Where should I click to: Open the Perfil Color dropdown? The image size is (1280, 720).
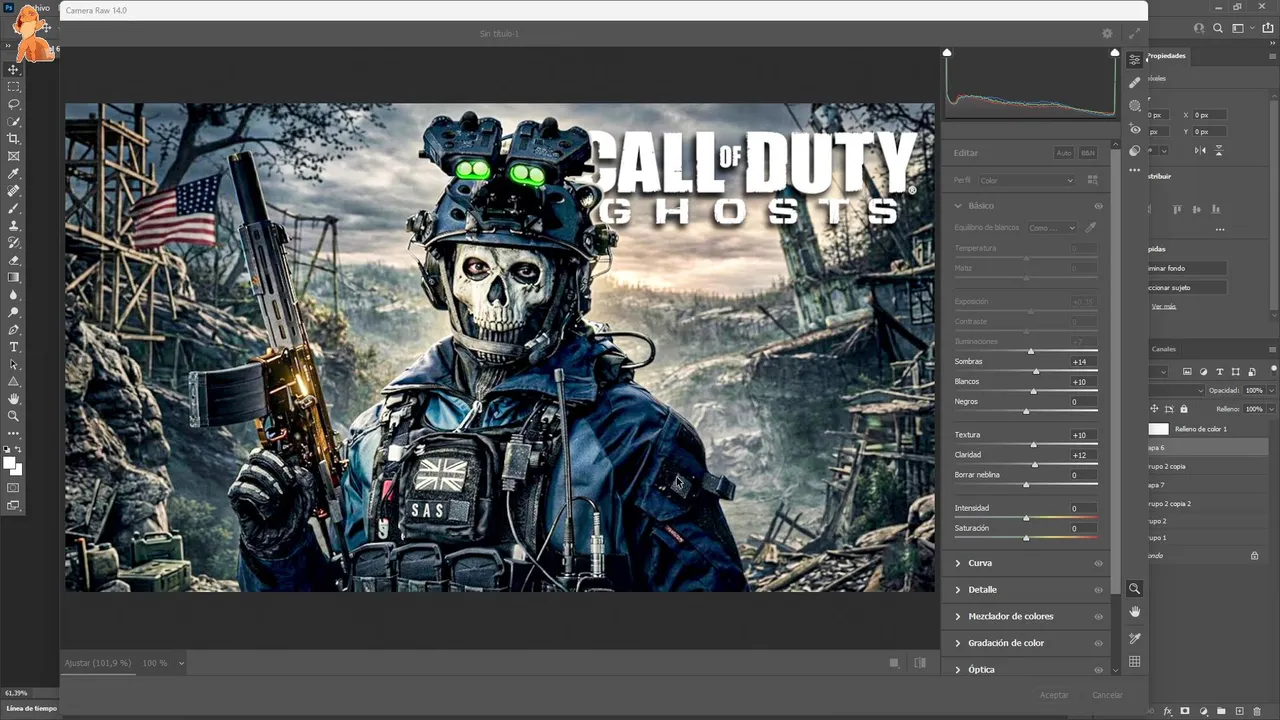point(1026,180)
